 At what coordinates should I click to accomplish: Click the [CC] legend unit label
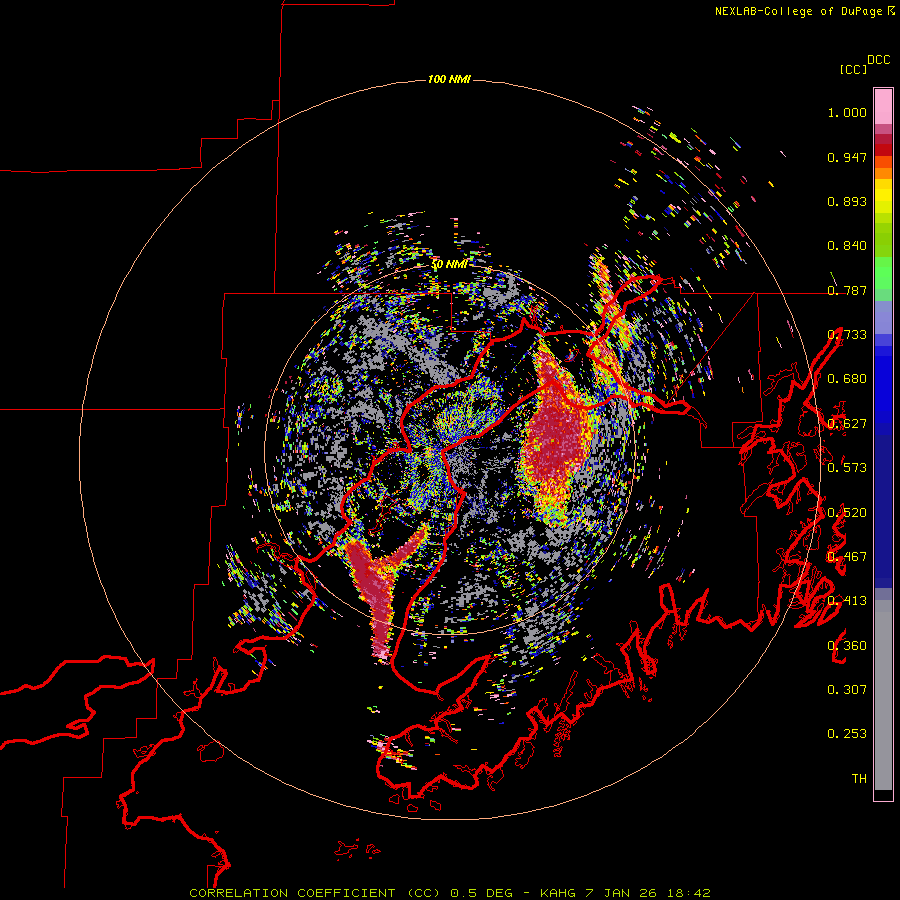click(x=854, y=69)
